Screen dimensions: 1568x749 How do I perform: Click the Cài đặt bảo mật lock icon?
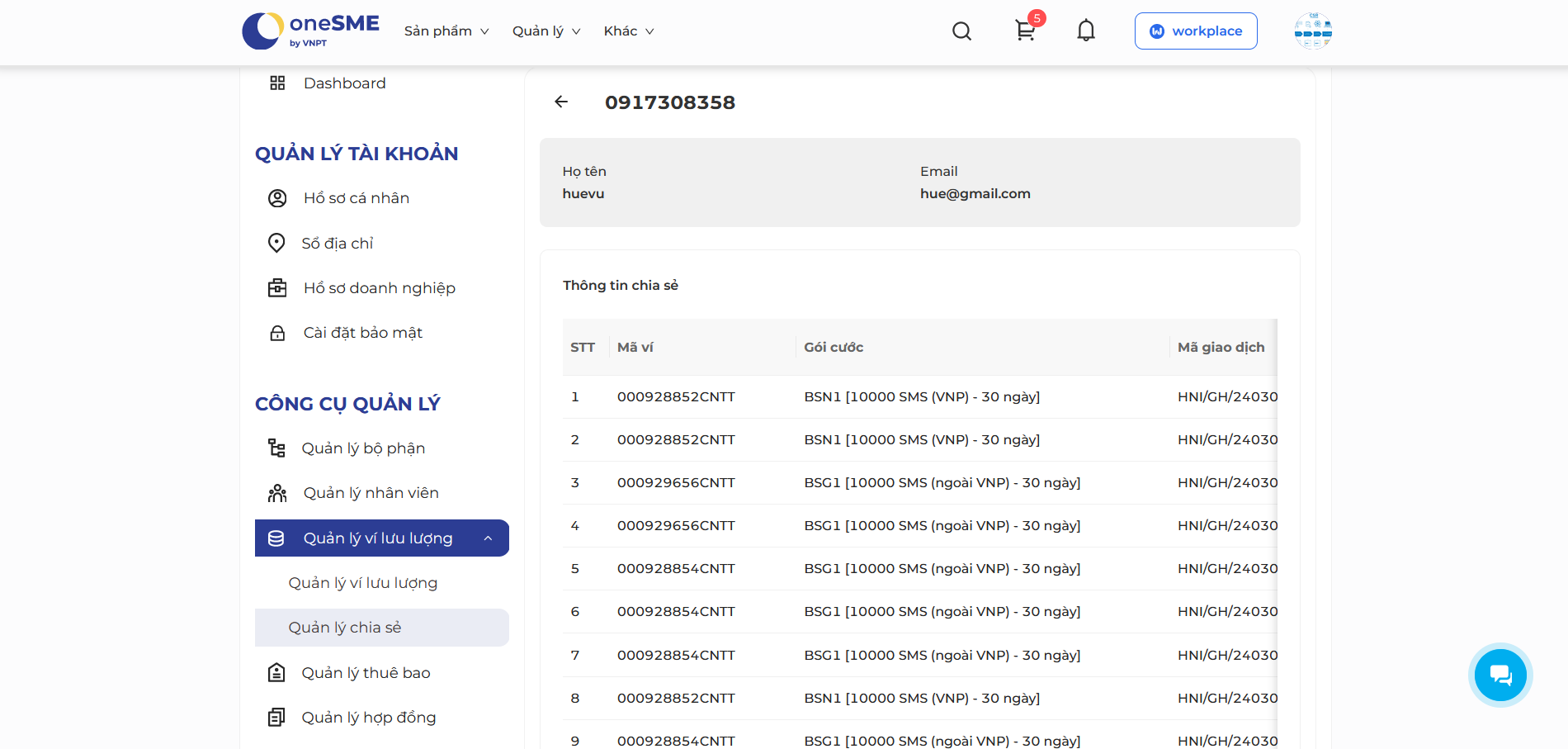[277, 333]
